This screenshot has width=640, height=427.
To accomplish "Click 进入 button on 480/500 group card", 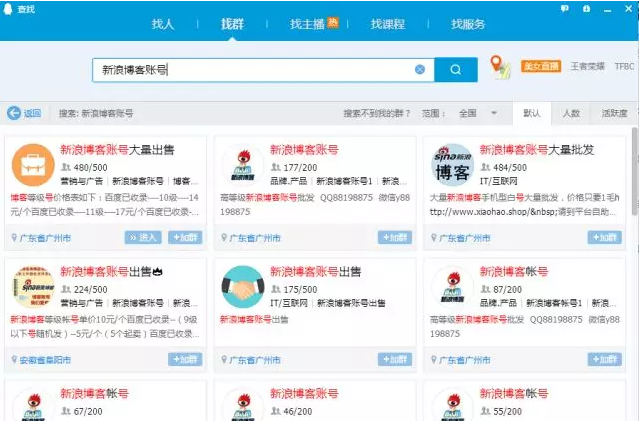I will 143,237.
